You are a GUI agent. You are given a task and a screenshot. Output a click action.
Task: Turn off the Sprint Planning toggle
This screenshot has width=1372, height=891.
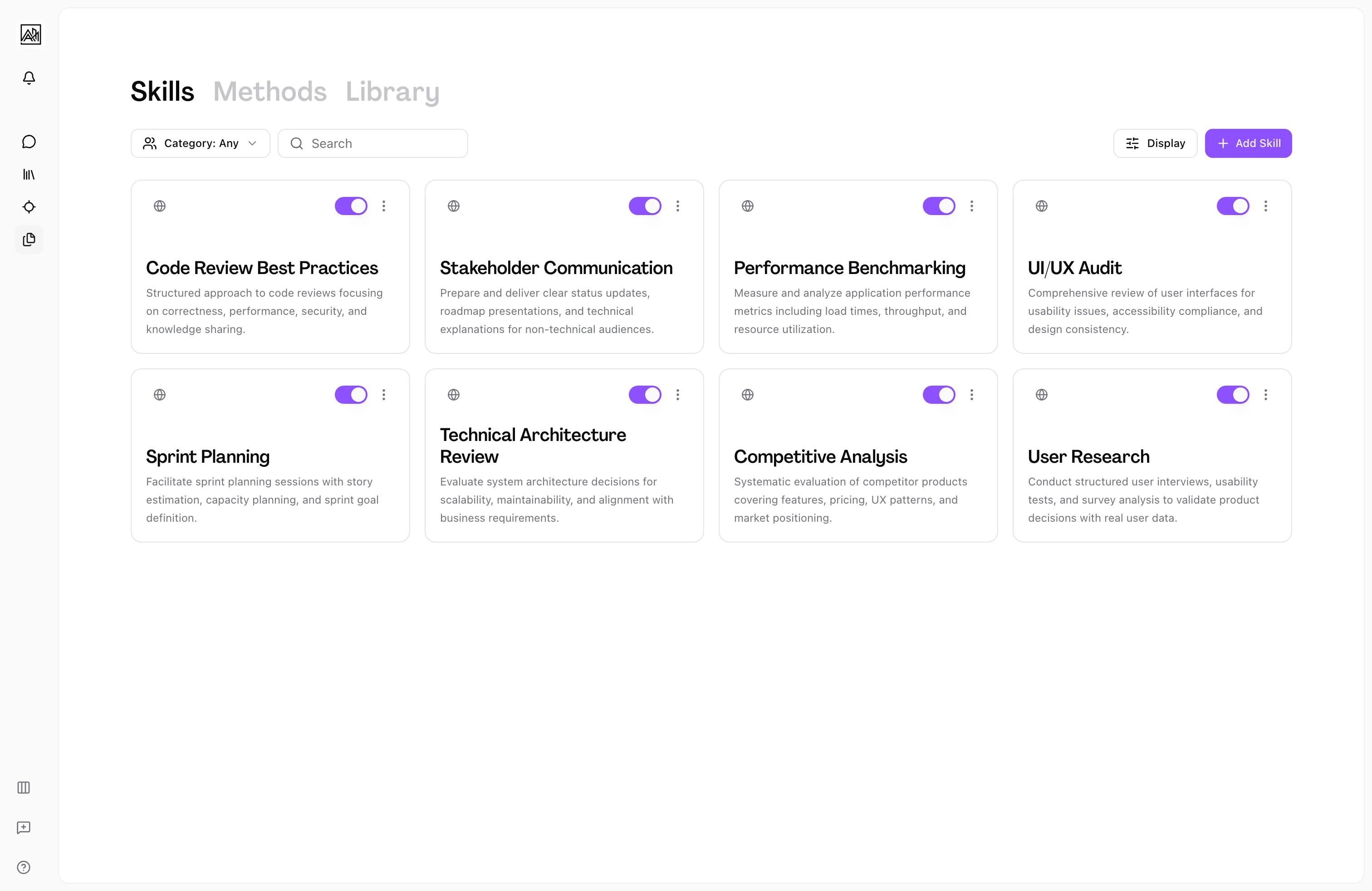(351, 395)
